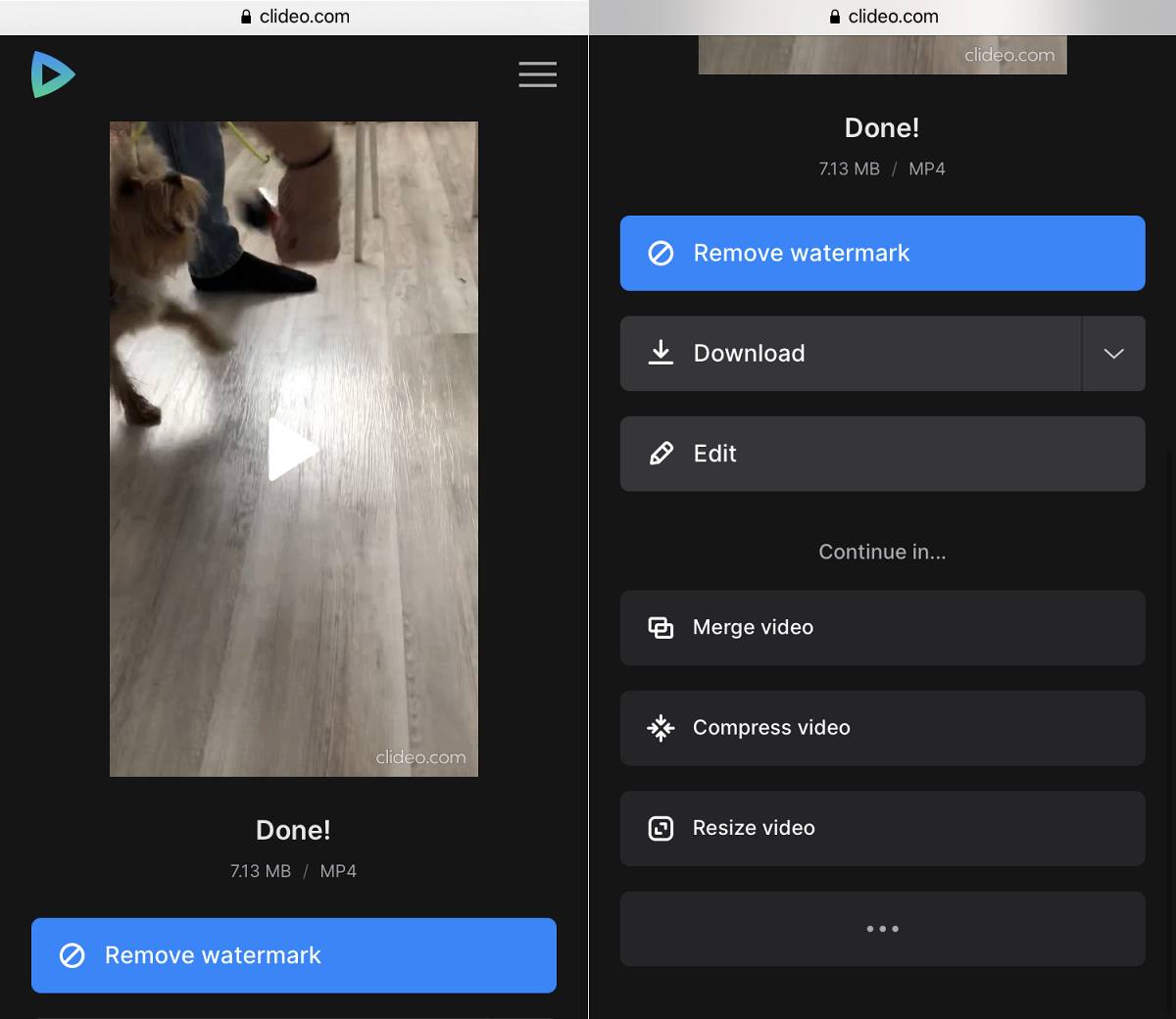This screenshot has width=1176, height=1019.
Task: Open the hamburger menu at top right
Action: [x=537, y=74]
